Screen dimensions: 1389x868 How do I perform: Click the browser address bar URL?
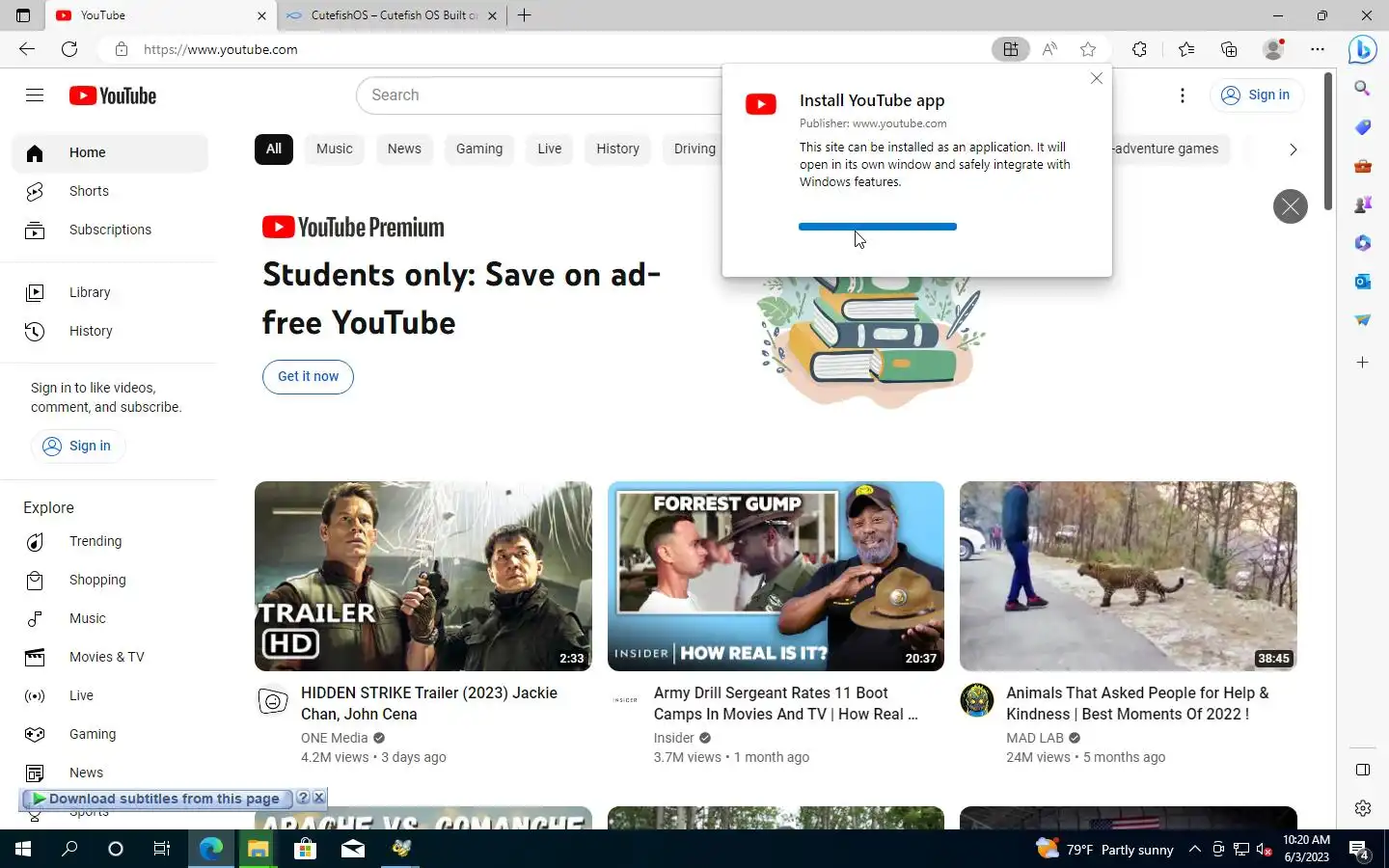coord(221,49)
